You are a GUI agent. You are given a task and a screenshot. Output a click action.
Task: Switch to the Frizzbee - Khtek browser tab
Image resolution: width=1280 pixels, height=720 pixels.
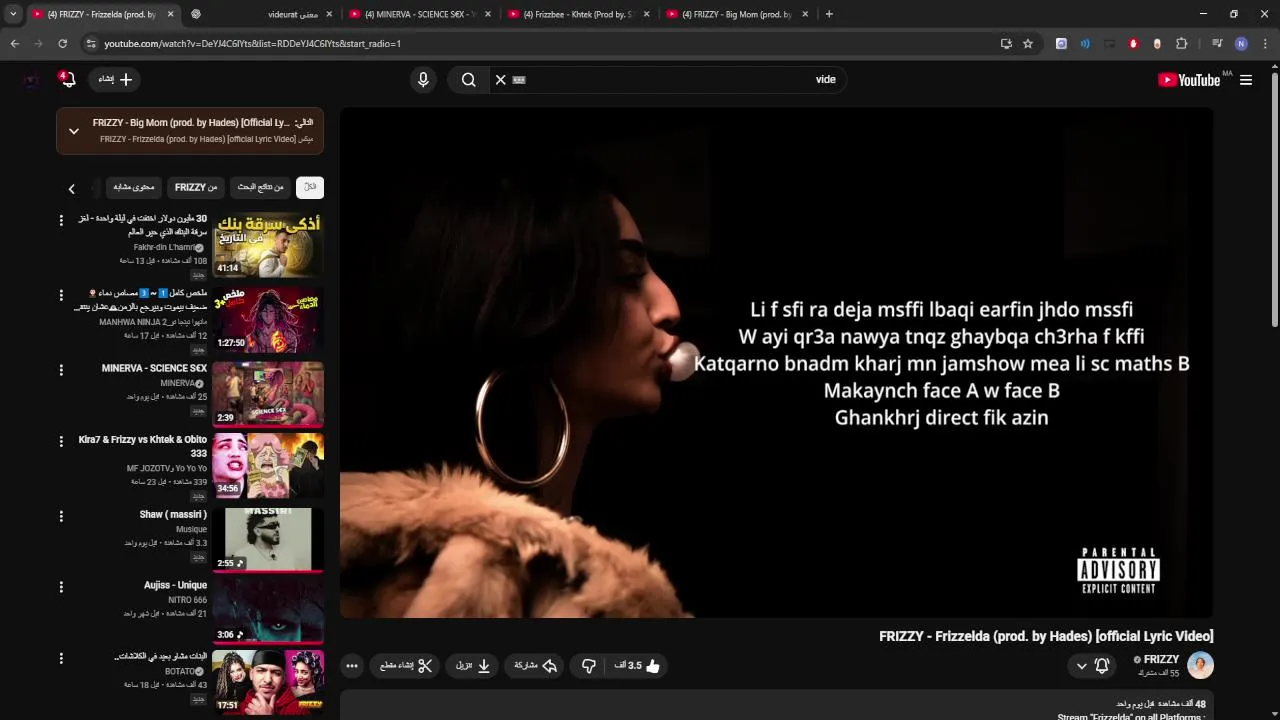[577, 14]
